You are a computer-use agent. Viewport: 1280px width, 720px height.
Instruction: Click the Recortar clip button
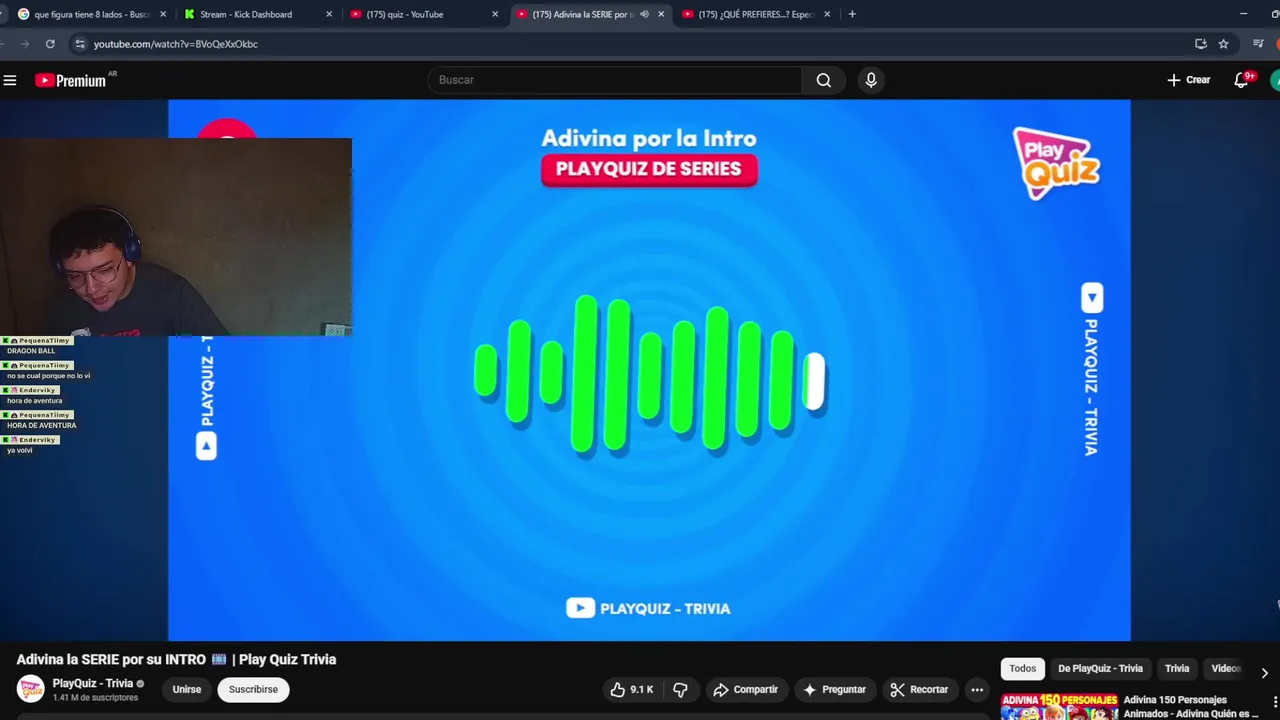point(919,690)
